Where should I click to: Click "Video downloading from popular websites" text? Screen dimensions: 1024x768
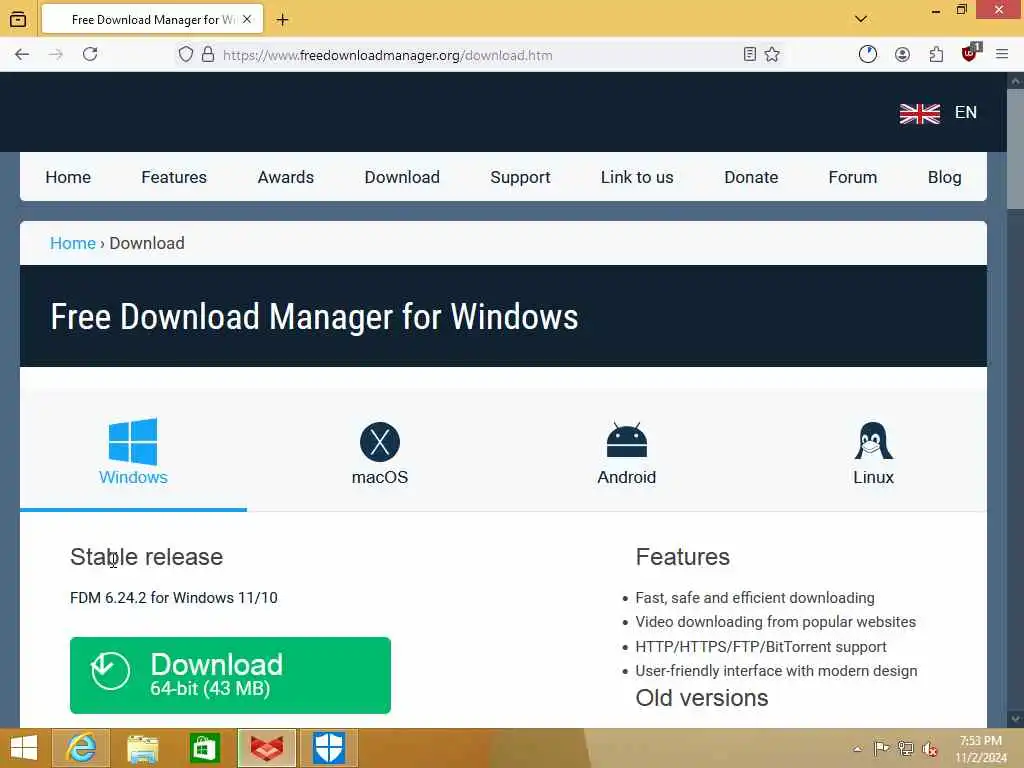tap(775, 622)
